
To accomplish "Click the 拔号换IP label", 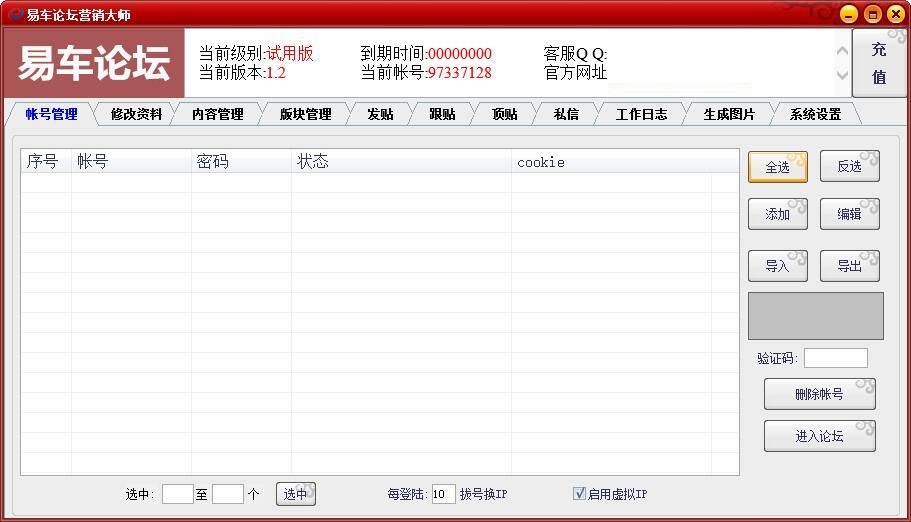I will 483,494.
